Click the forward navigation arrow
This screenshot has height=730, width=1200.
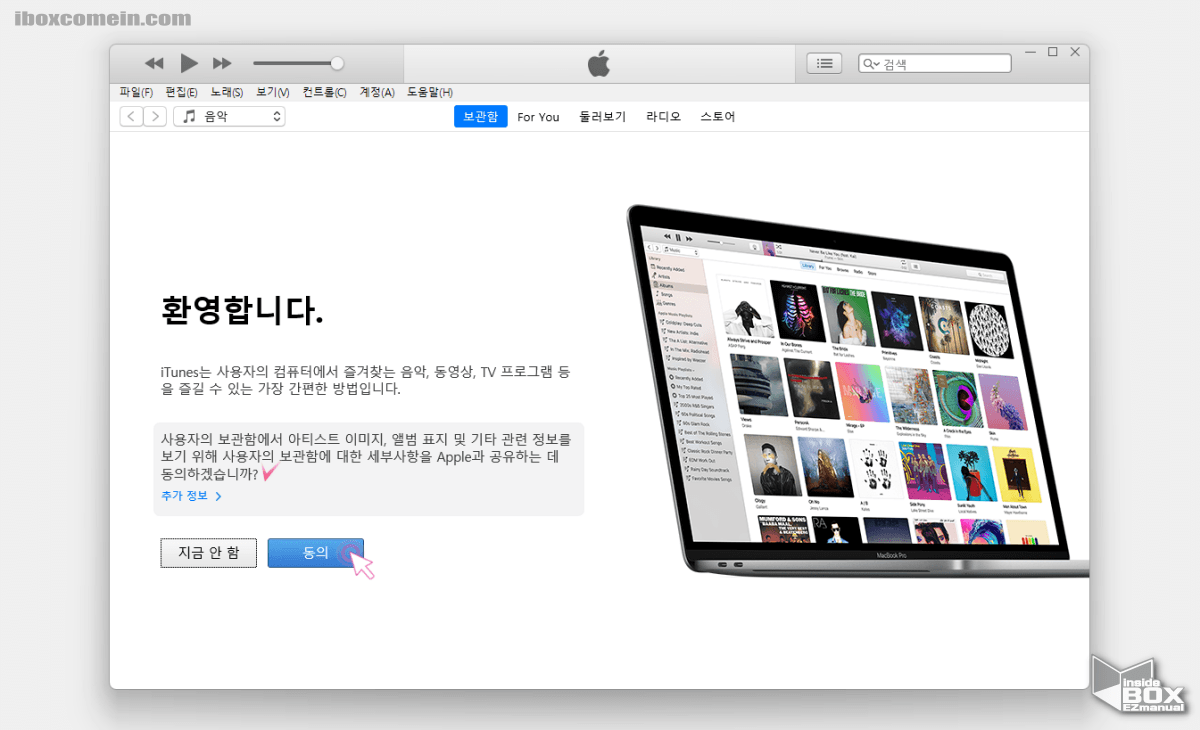pos(155,116)
